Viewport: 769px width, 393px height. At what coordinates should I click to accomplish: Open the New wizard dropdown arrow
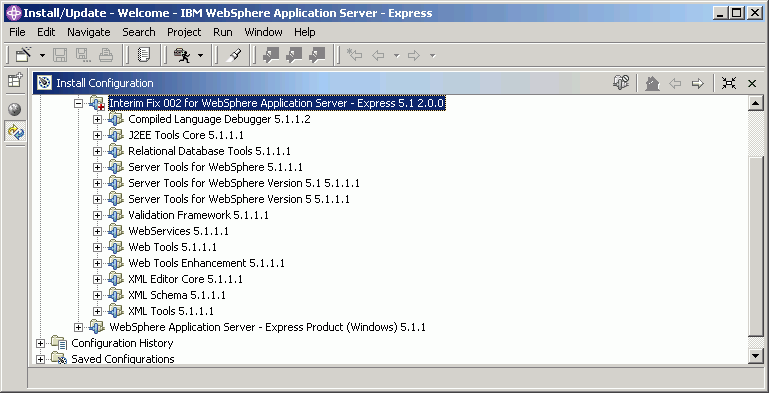click(42, 55)
